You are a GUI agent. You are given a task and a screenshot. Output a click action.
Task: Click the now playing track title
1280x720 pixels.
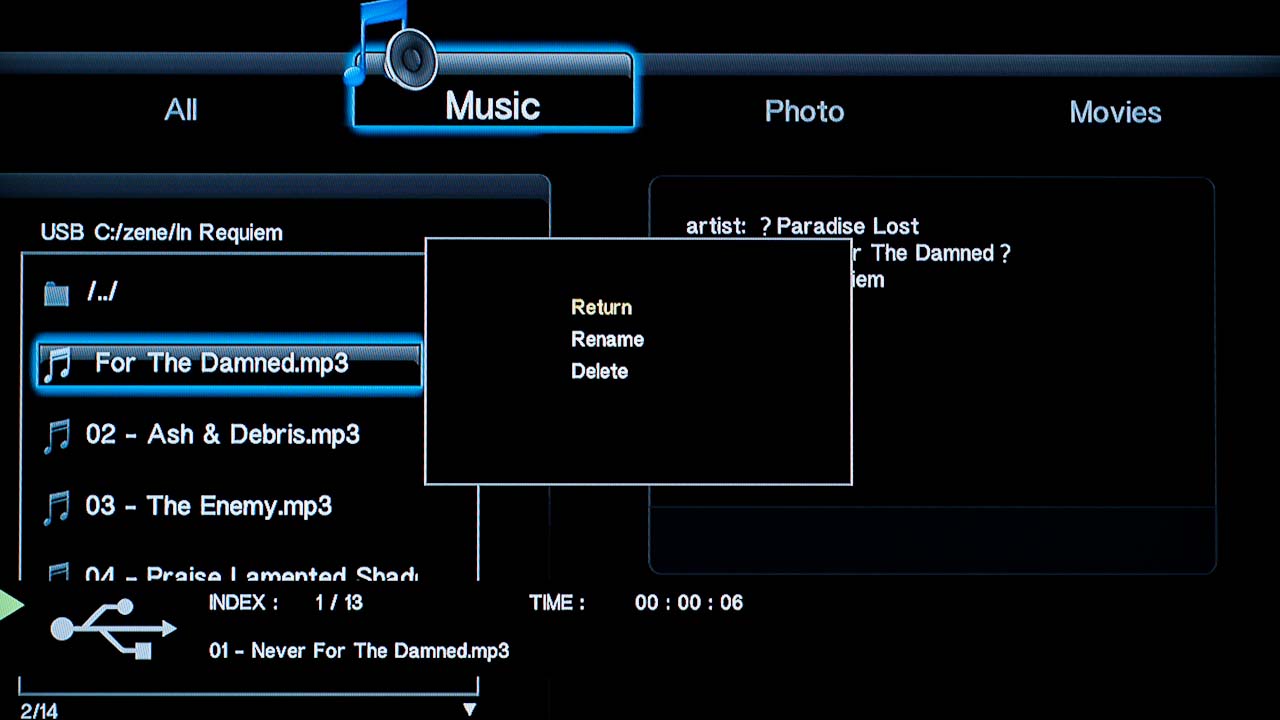point(359,651)
